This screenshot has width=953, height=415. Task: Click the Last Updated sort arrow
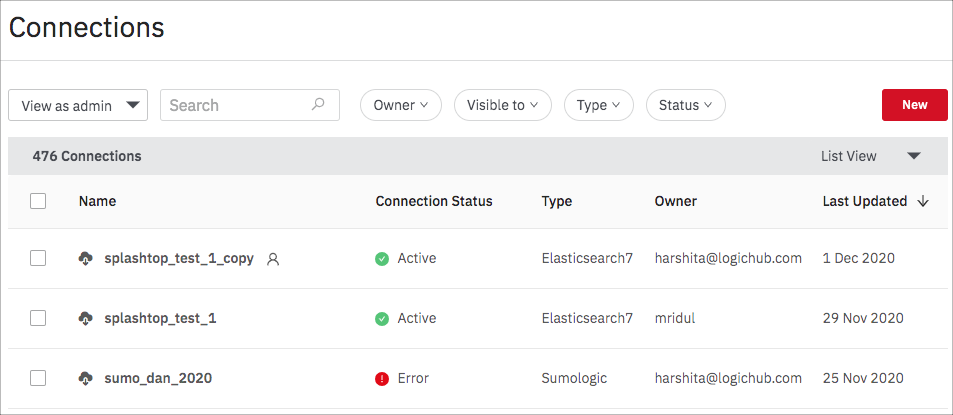(923, 202)
